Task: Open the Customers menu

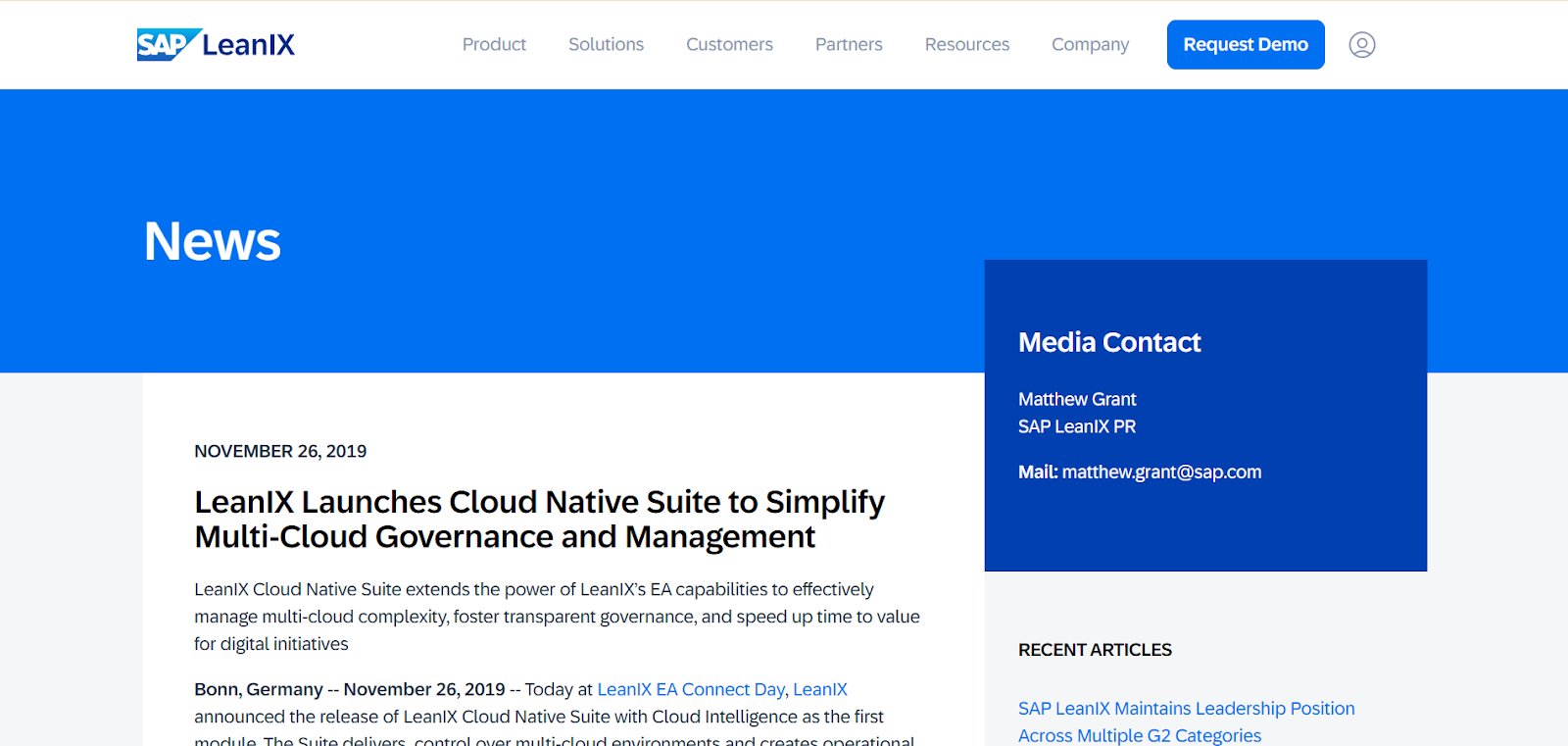Action: [x=729, y=44]
